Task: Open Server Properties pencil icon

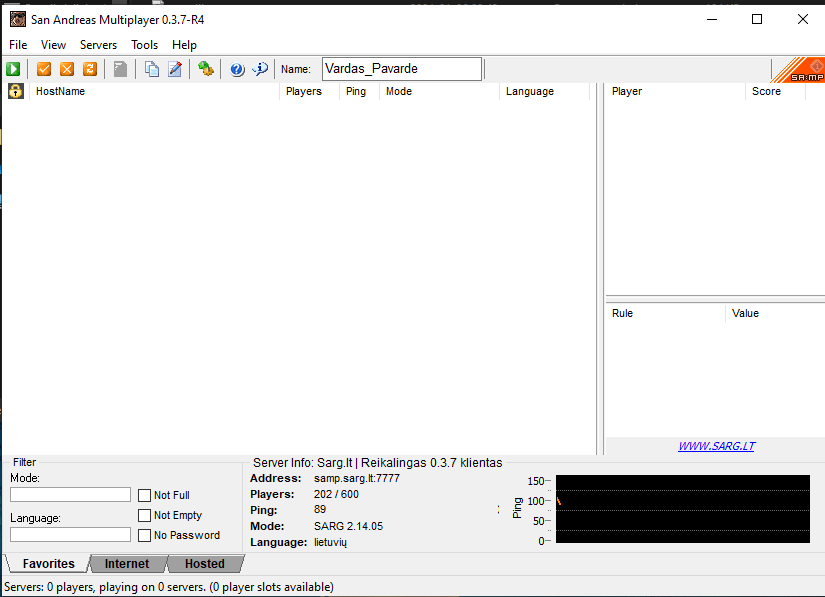Action: pyautogui.click(x=175, y=69)
